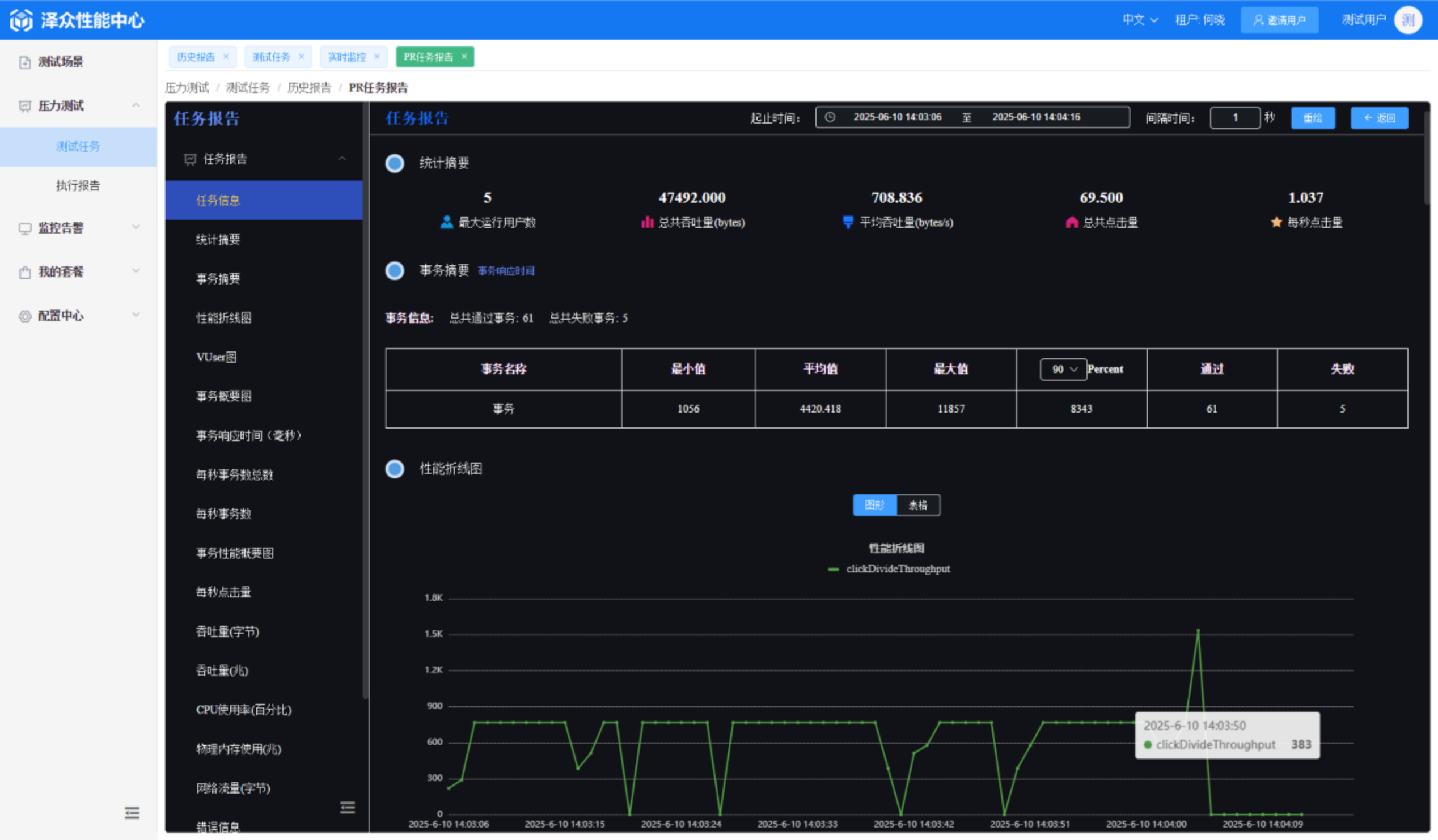Open 测试场景 from the sidebar icon
The image size is (1438, 840).
(x=24, y=62)
